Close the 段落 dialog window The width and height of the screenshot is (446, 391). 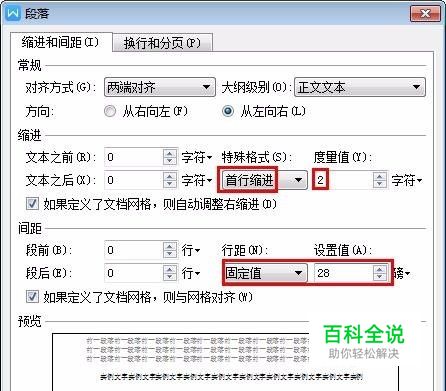425,14
